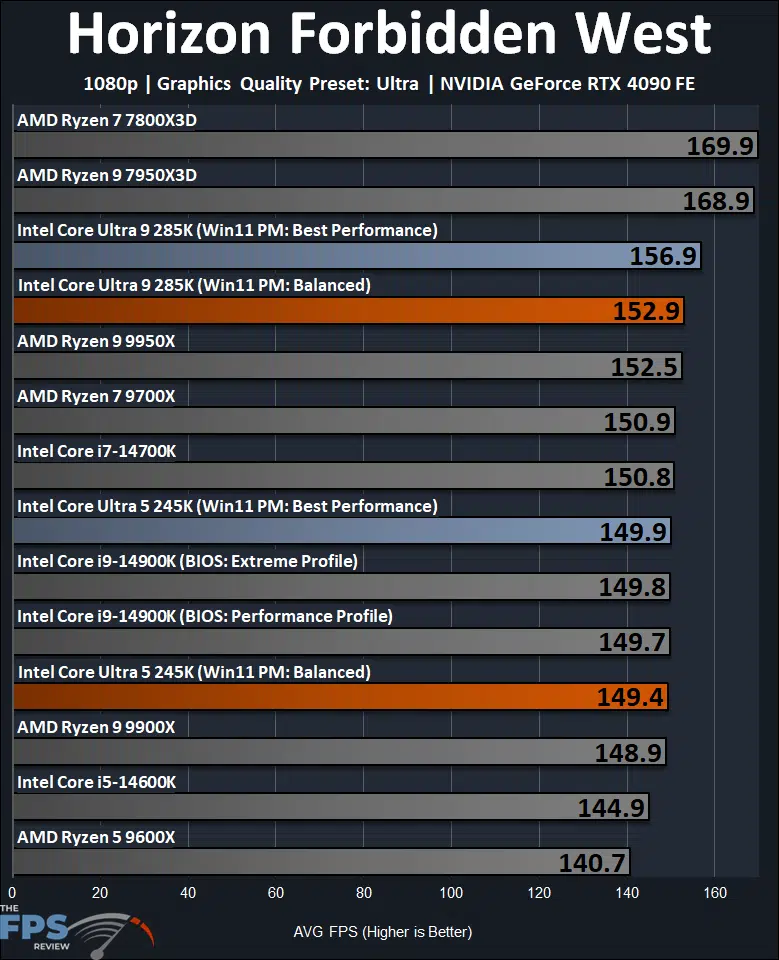Select the AMD Ryzen 9 9950X label
This screenshot has width=779, height=960.
coord(96,341)
